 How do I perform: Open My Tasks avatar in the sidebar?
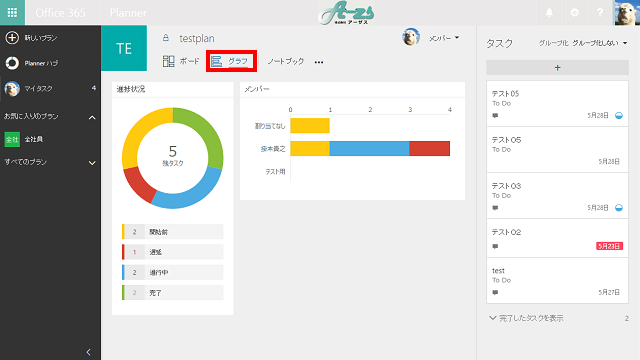coord(12,88)
